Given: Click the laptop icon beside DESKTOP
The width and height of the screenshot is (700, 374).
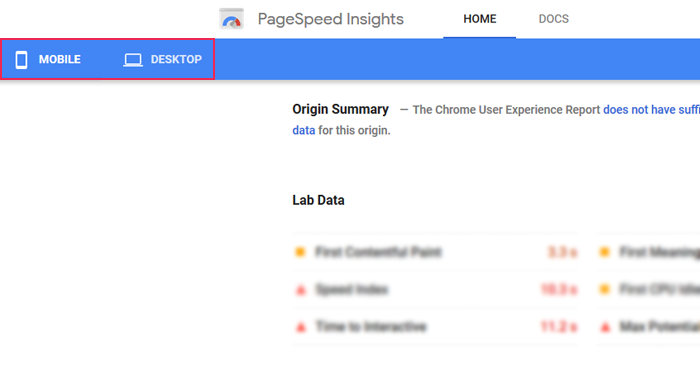Looking at the screenshot, I should tap(133, 60).
